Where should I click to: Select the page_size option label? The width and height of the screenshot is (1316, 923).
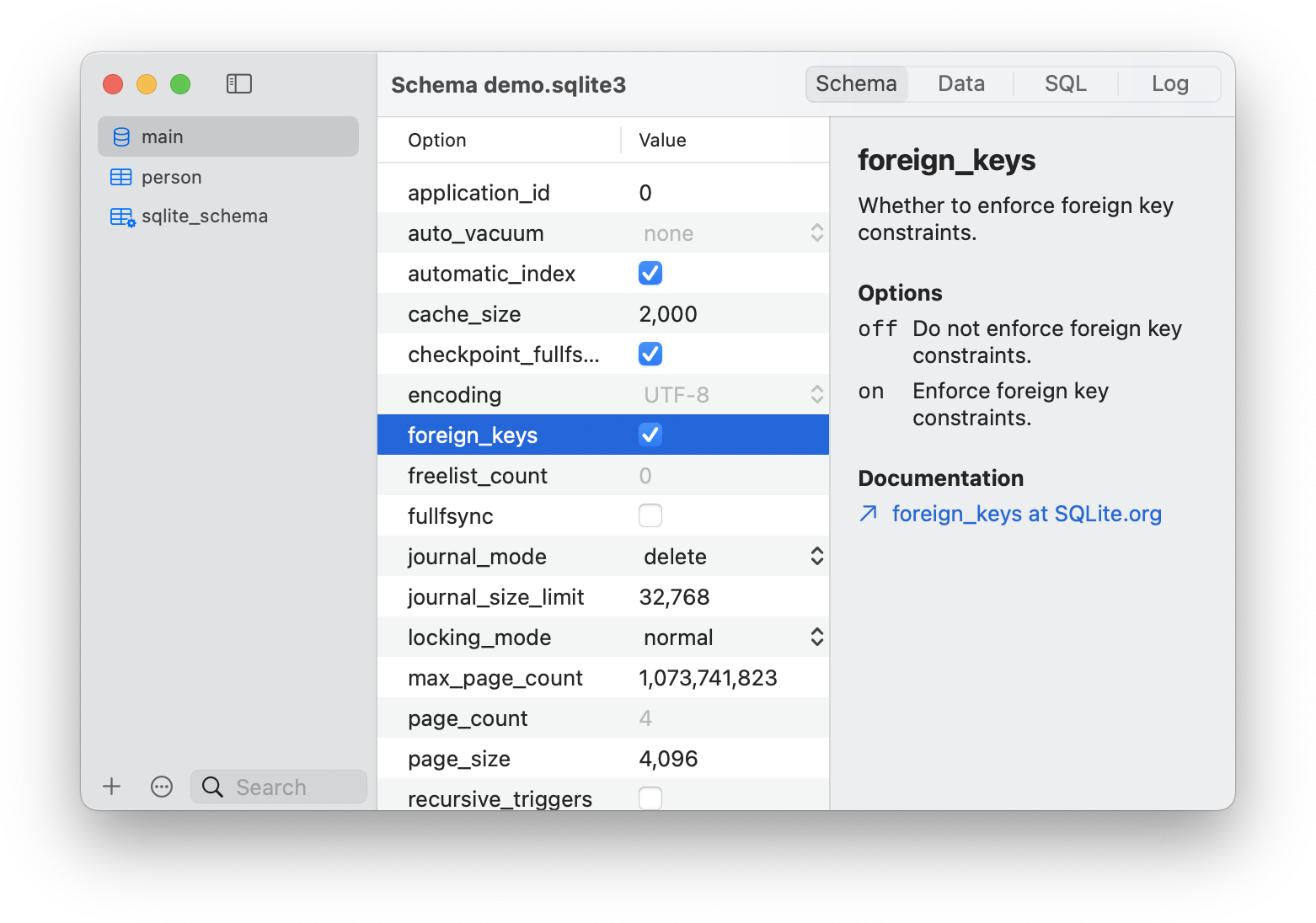click(x=459, y=759)
